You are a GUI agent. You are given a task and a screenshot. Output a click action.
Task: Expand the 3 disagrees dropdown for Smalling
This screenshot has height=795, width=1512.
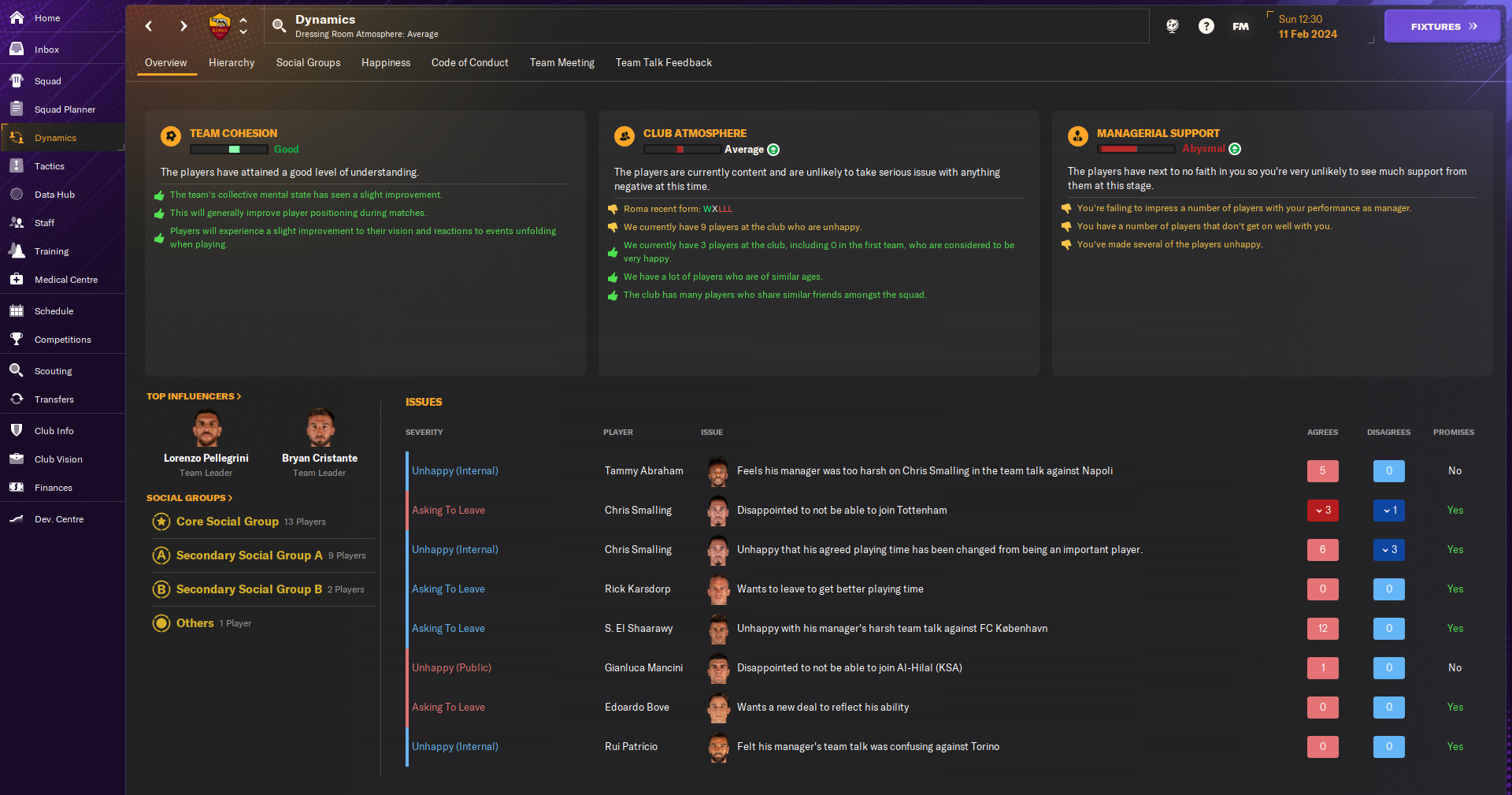point(1388,550)
